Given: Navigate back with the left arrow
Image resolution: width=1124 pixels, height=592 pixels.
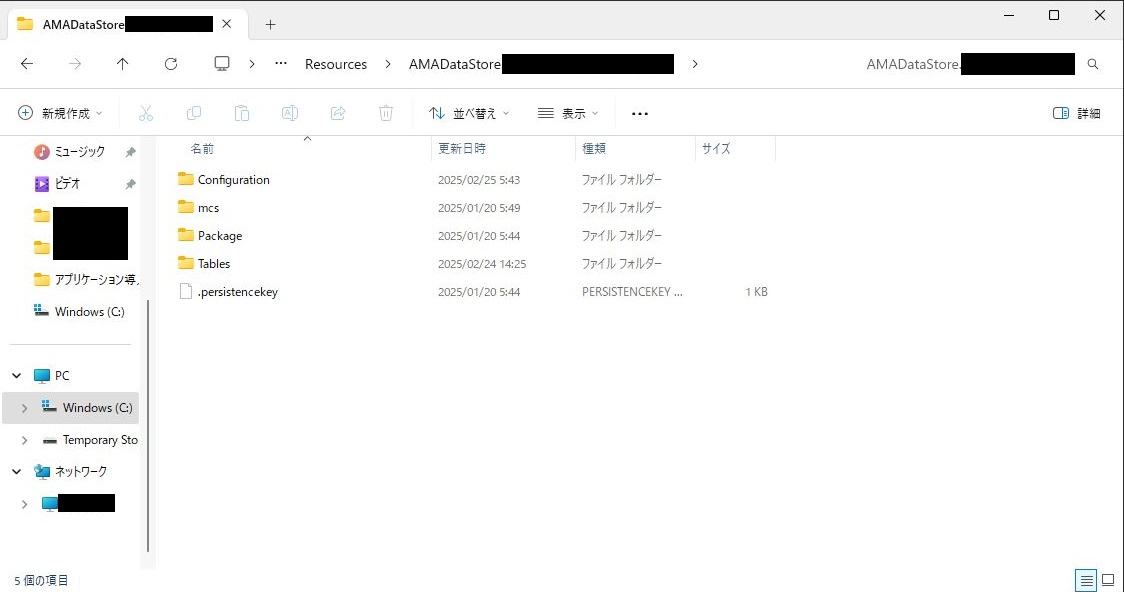Looking at the screenshot, I should 27,64.
